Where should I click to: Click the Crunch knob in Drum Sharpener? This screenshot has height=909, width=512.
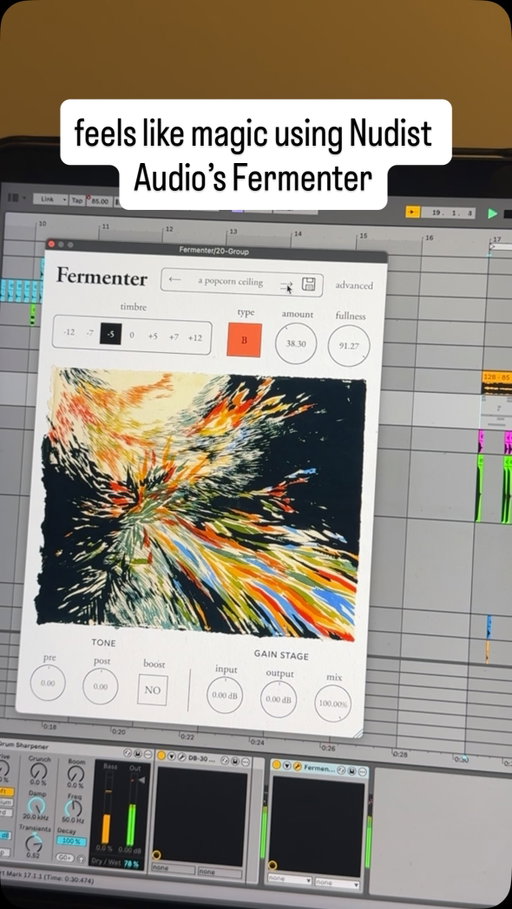pos(38,770)
